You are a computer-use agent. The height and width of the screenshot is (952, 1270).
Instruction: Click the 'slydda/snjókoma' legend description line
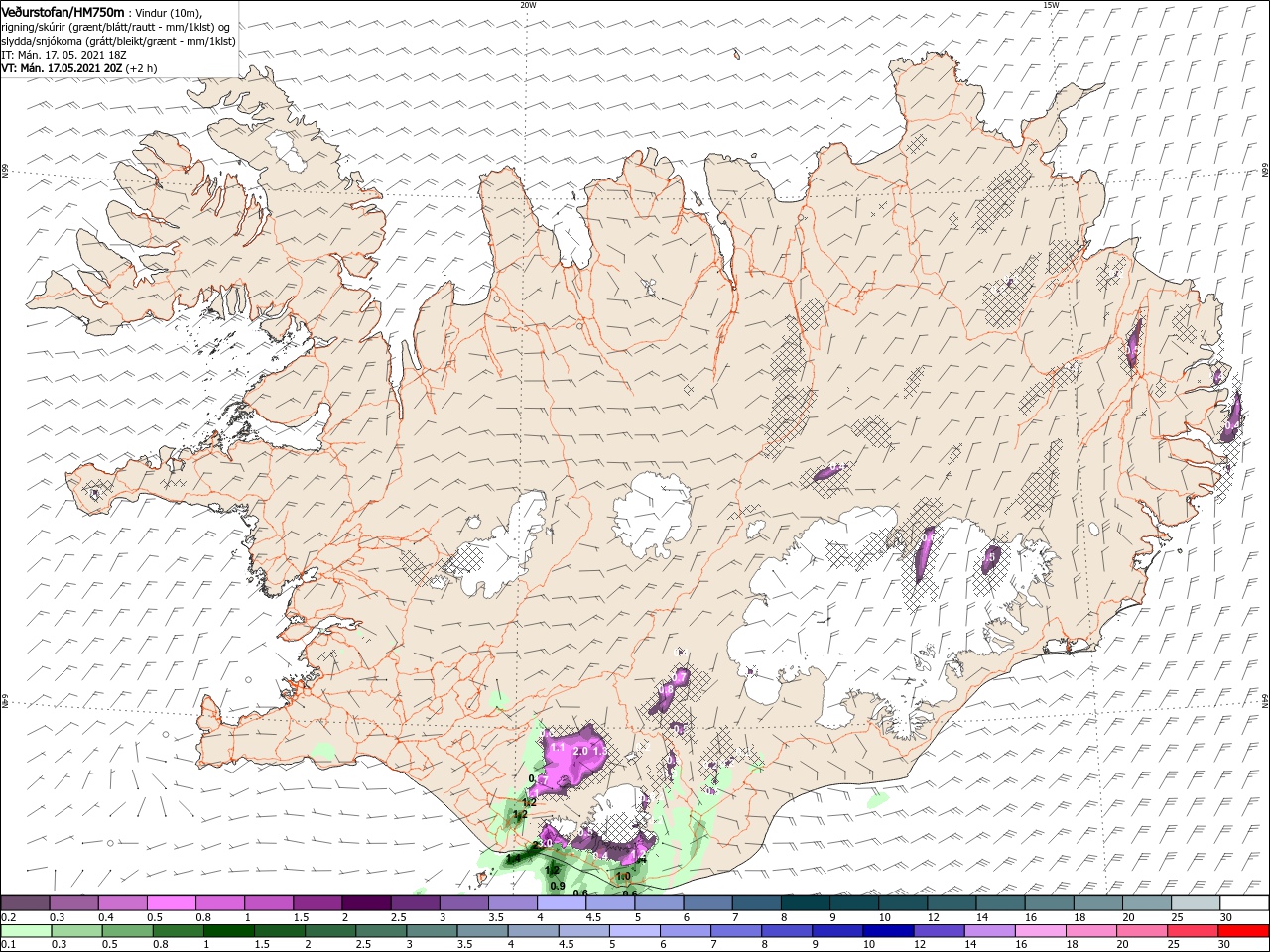pyautogui.click(x=118, y=41)
